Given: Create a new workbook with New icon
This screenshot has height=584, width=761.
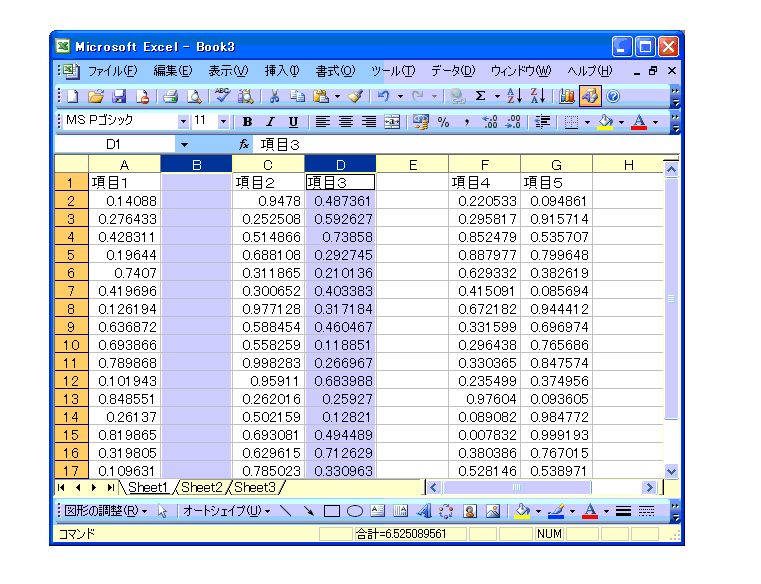Looking at the screenshot, I should (x=73, y=97).
